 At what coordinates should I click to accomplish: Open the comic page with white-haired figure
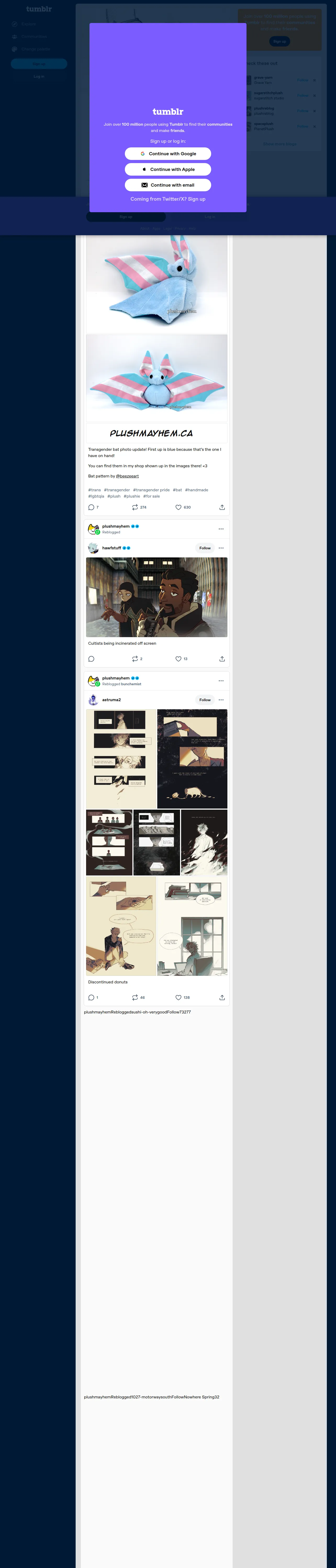(x=204, y=843)
